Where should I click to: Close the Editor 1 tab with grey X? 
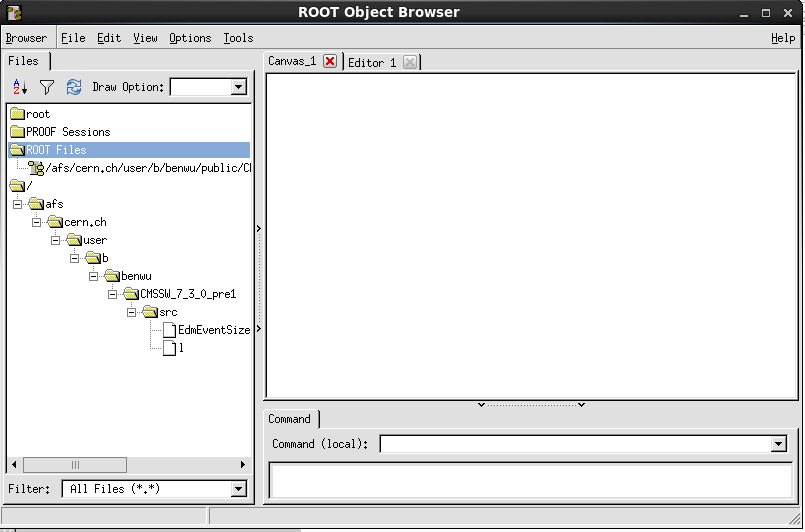tap(410, 63)
